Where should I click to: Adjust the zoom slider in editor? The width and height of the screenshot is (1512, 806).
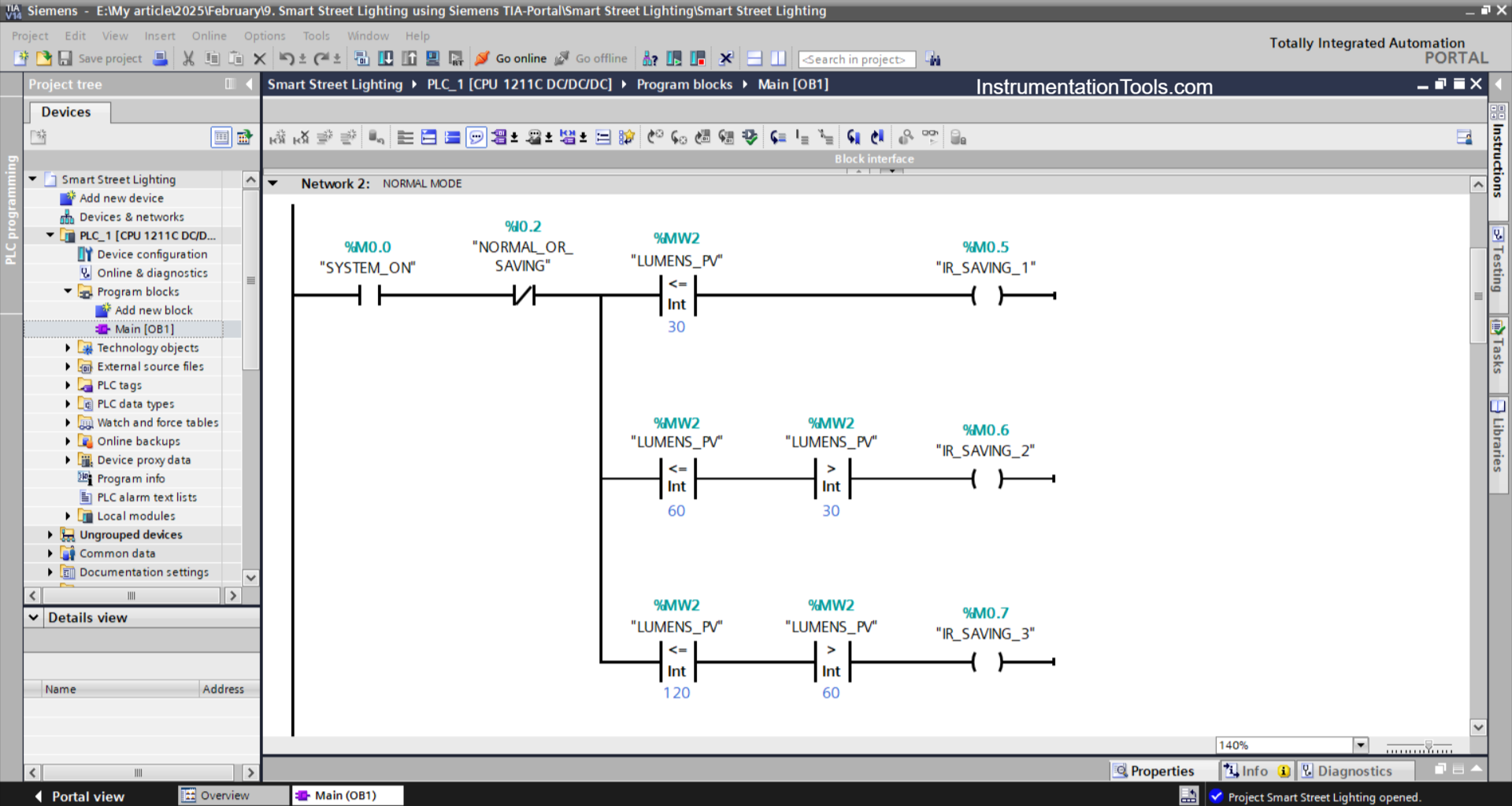pos(1428,745)
